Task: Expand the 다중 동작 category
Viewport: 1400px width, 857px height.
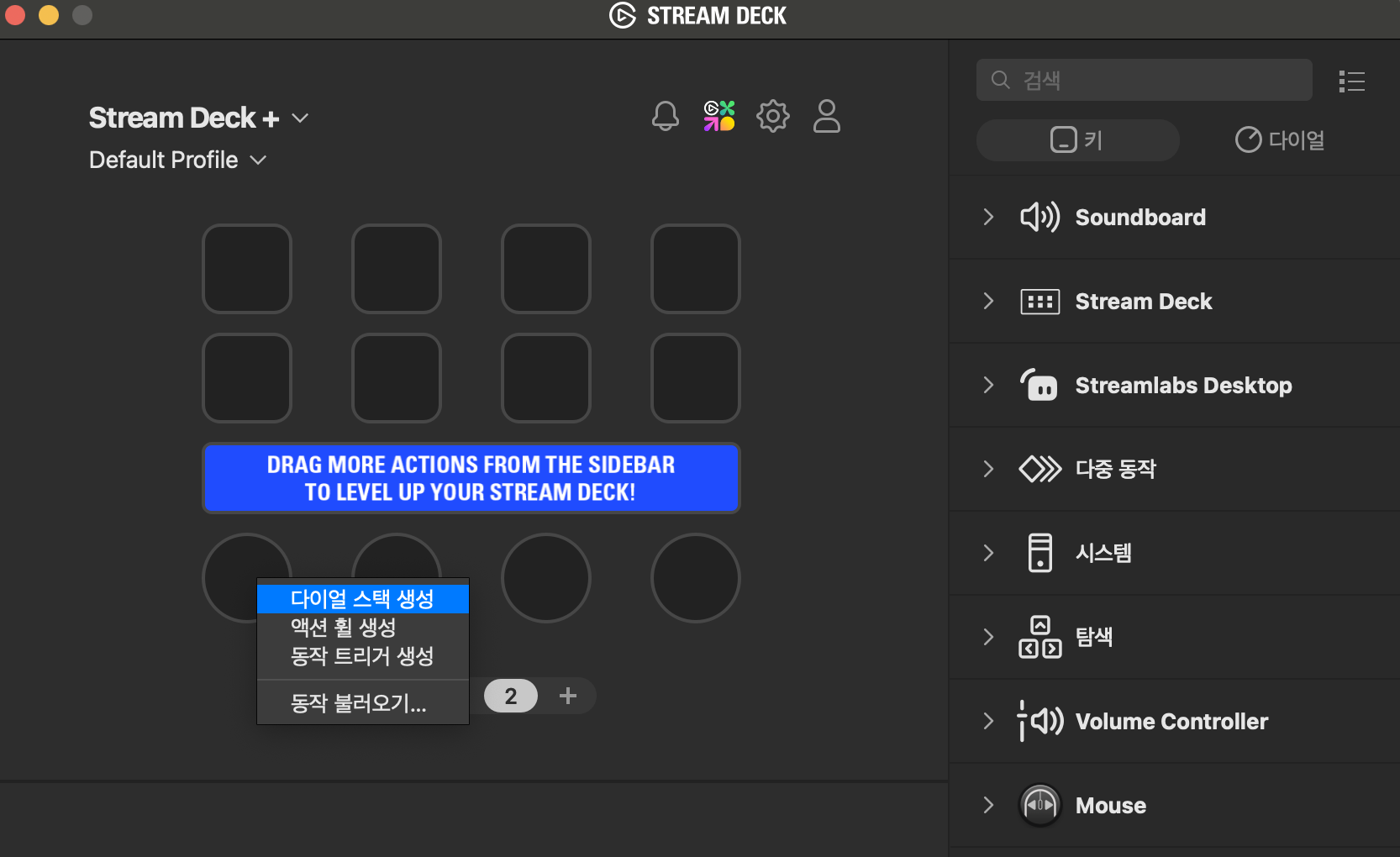Action: click(x=988, y=469)
